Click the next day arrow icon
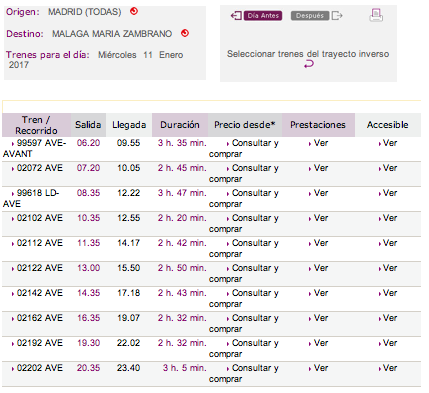 337,16
